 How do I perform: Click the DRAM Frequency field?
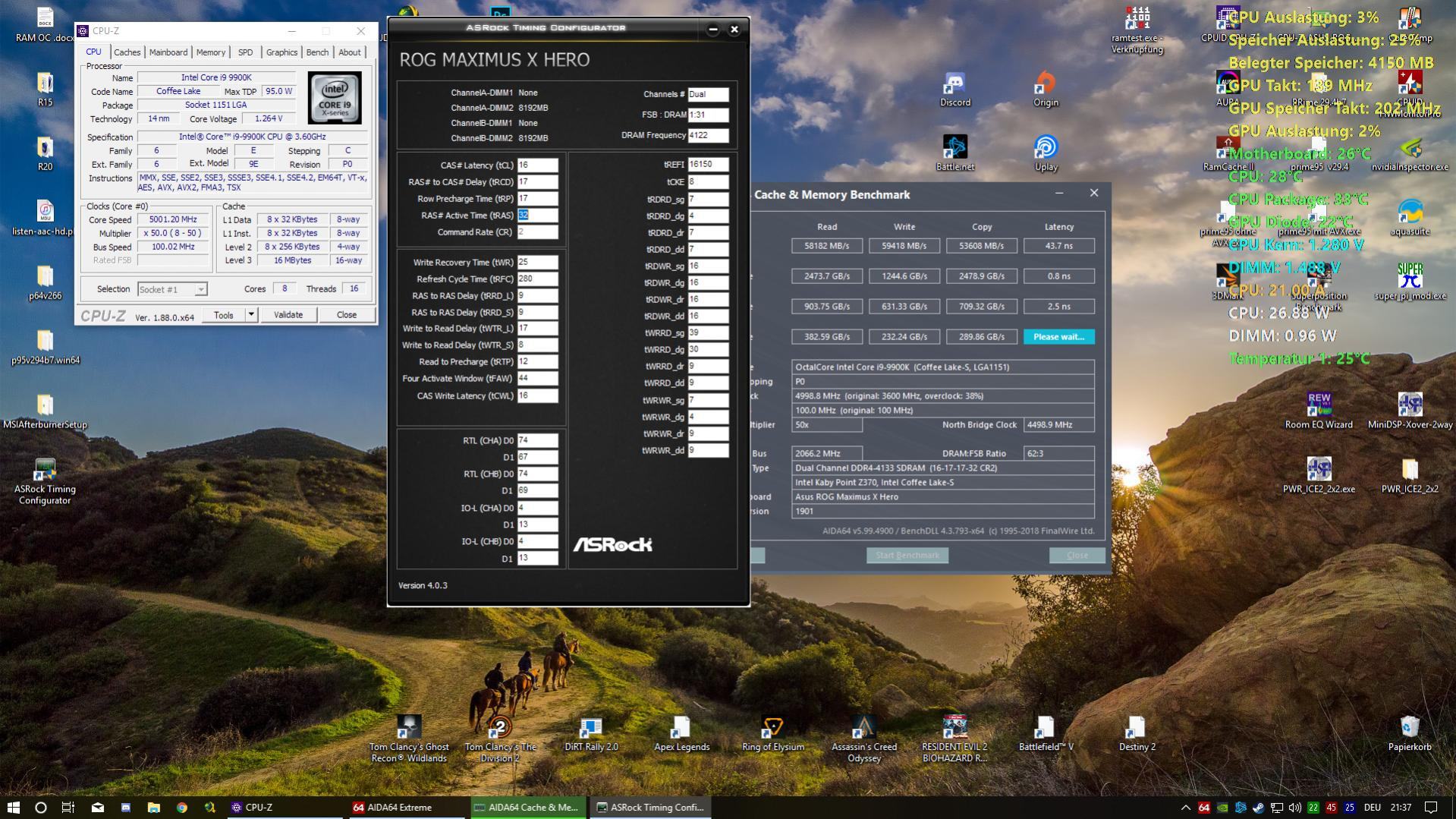click(x=708, y=136)
